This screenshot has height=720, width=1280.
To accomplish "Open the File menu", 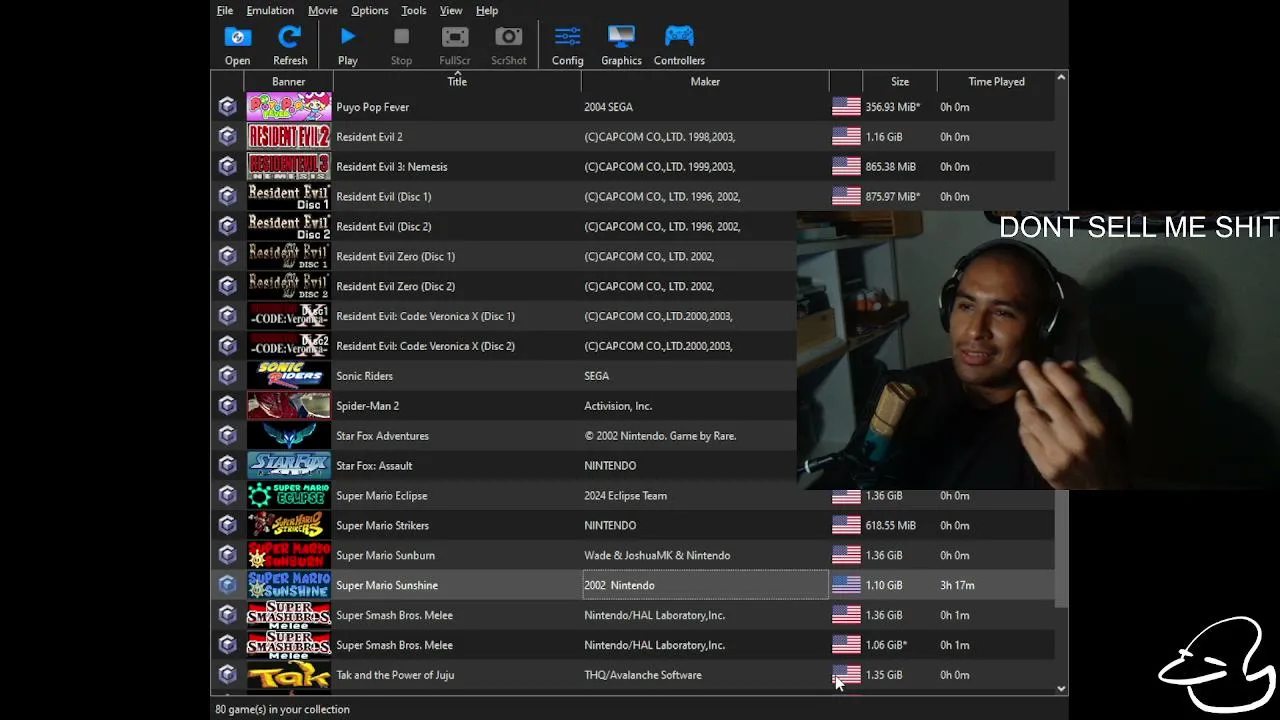I will pos(225,10).
